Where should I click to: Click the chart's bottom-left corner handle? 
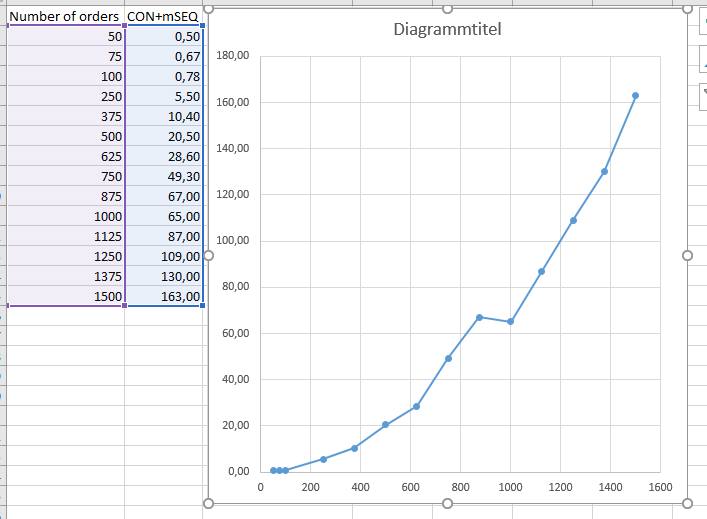click(x=209, y=503)
